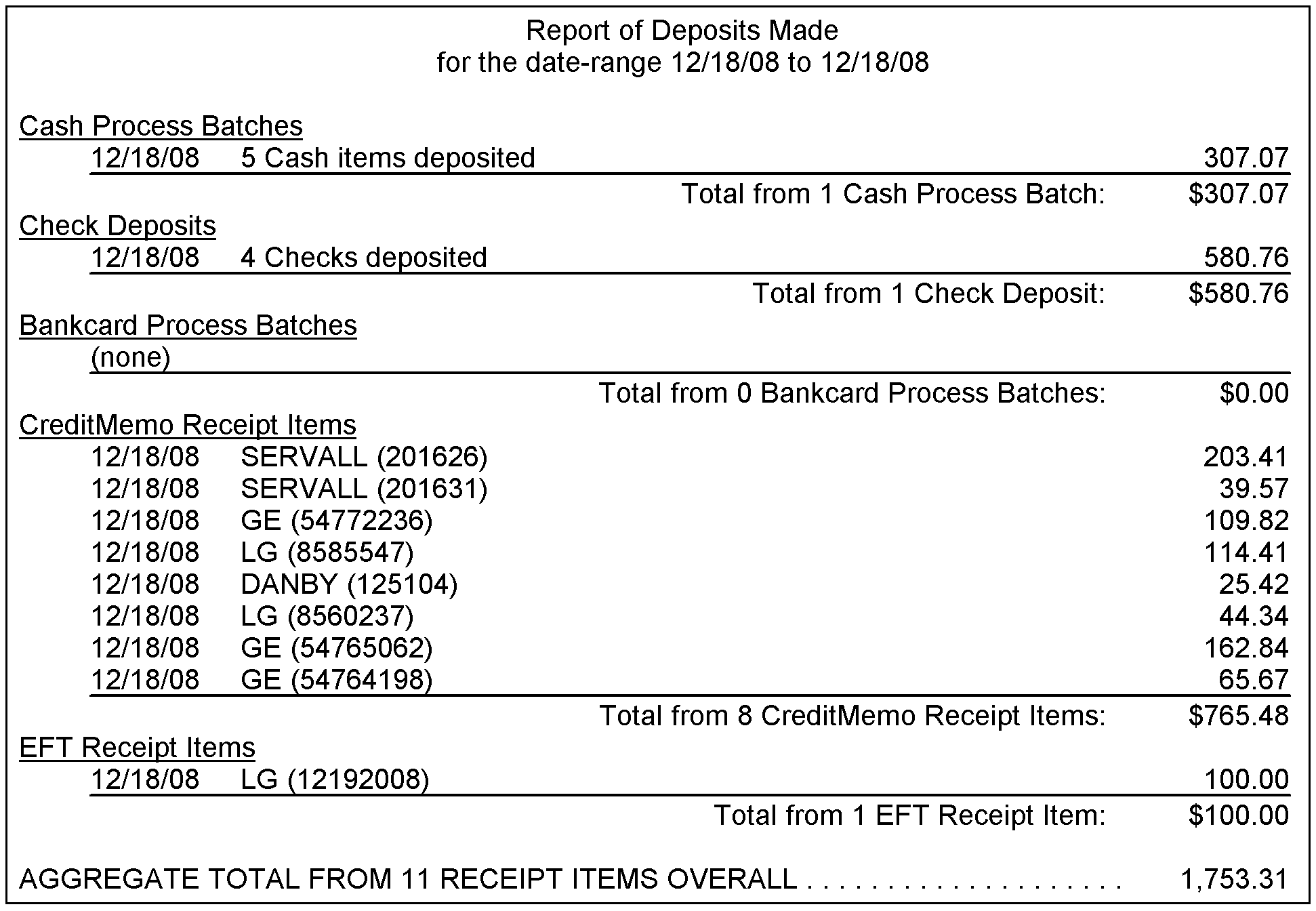Select the GE (54765062) entry
The width and height of the screenshot is (1316, 911).
336,648
